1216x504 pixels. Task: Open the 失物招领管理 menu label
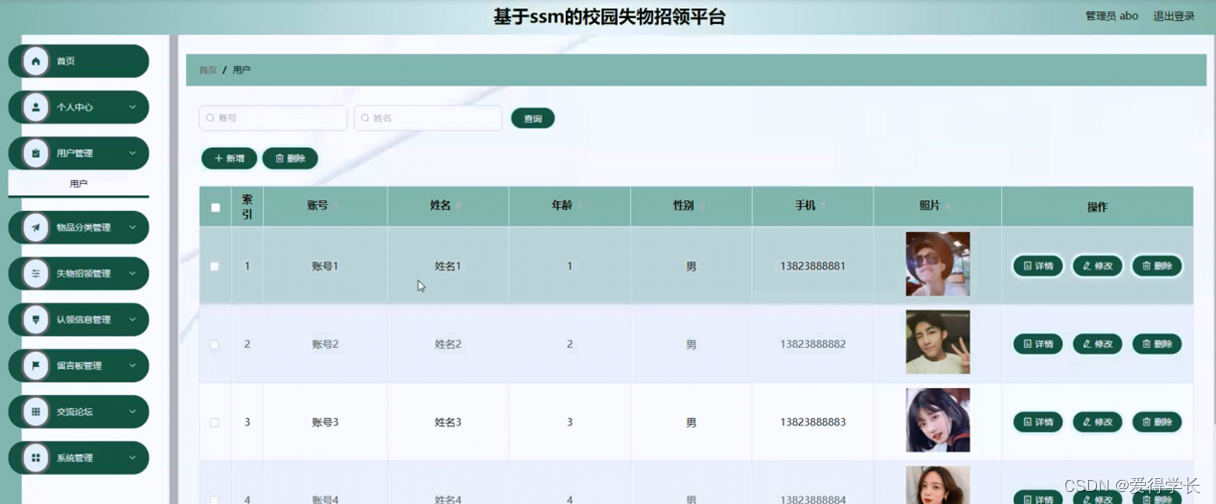[x=83, y=273]
